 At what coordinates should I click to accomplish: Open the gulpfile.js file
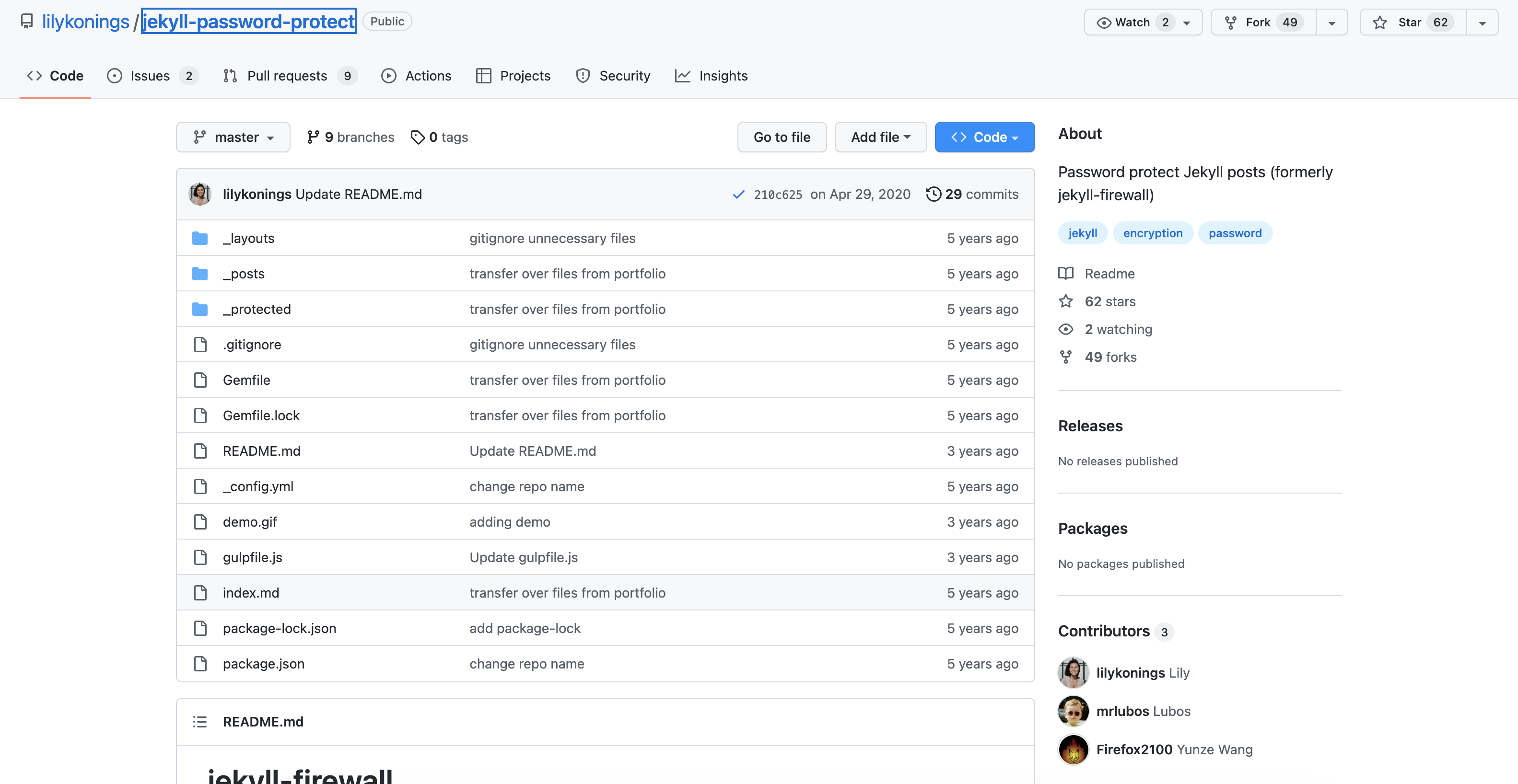point(252,557)
